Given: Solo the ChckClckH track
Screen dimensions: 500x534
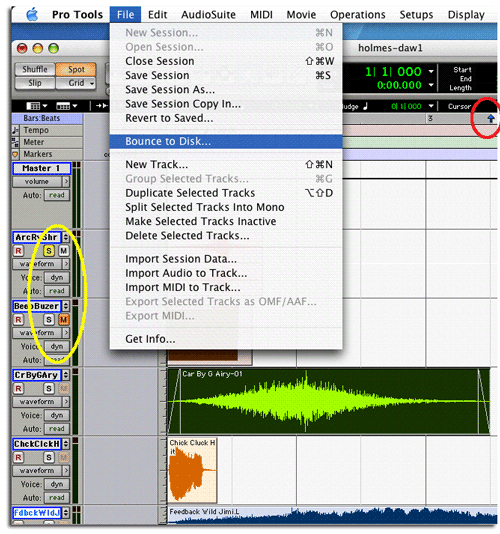Looking at the screenshot, I should click(49, 458).
